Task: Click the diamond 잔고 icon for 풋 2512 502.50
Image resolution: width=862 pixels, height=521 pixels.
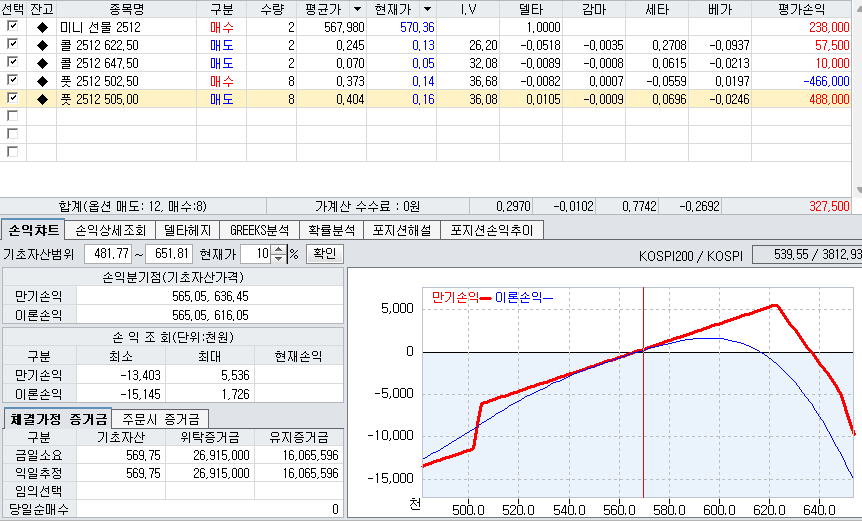Action: [x=42, y=82]
